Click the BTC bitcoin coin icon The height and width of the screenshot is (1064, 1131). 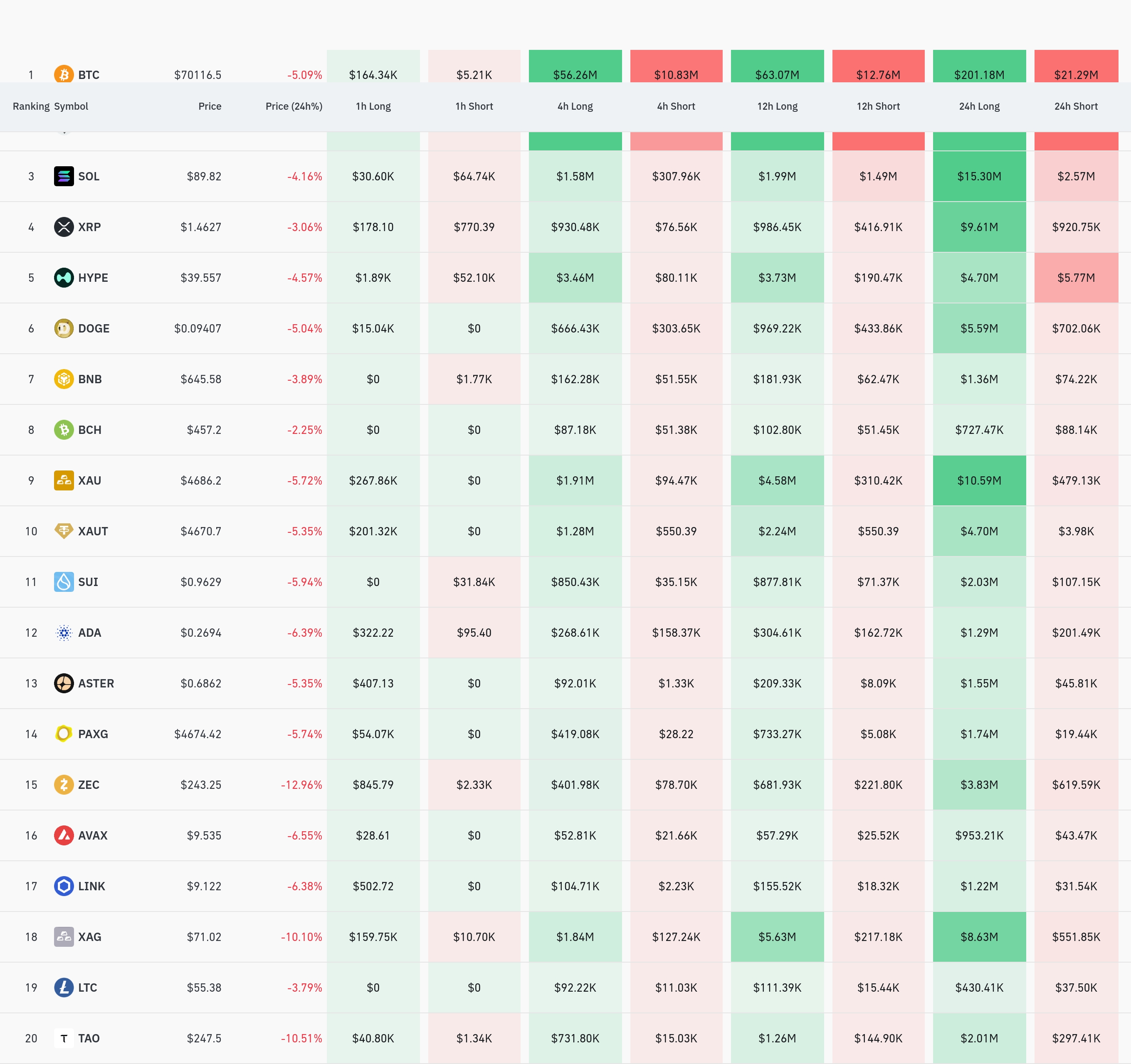[64, 74]
